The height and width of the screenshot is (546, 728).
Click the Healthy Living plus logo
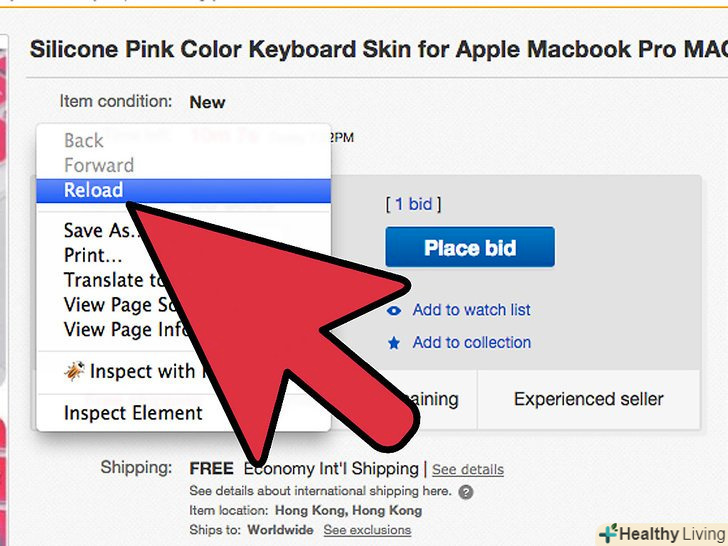point(607,534)
